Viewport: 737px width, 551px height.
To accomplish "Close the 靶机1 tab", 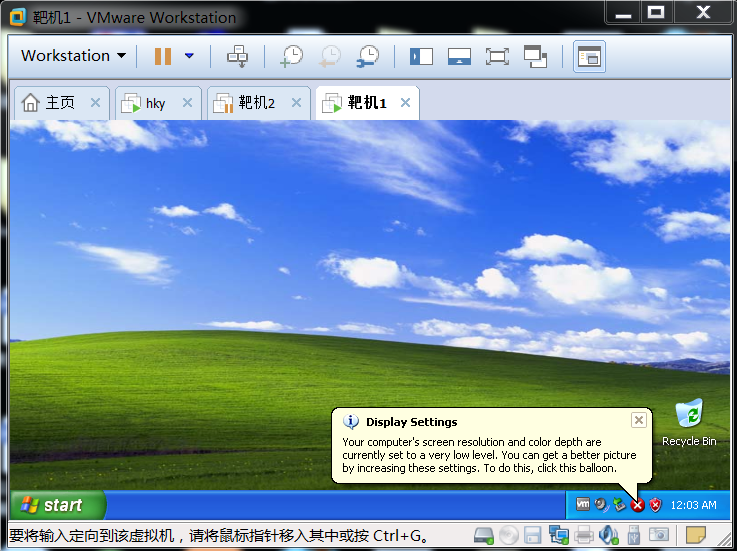I will (406, 102).
